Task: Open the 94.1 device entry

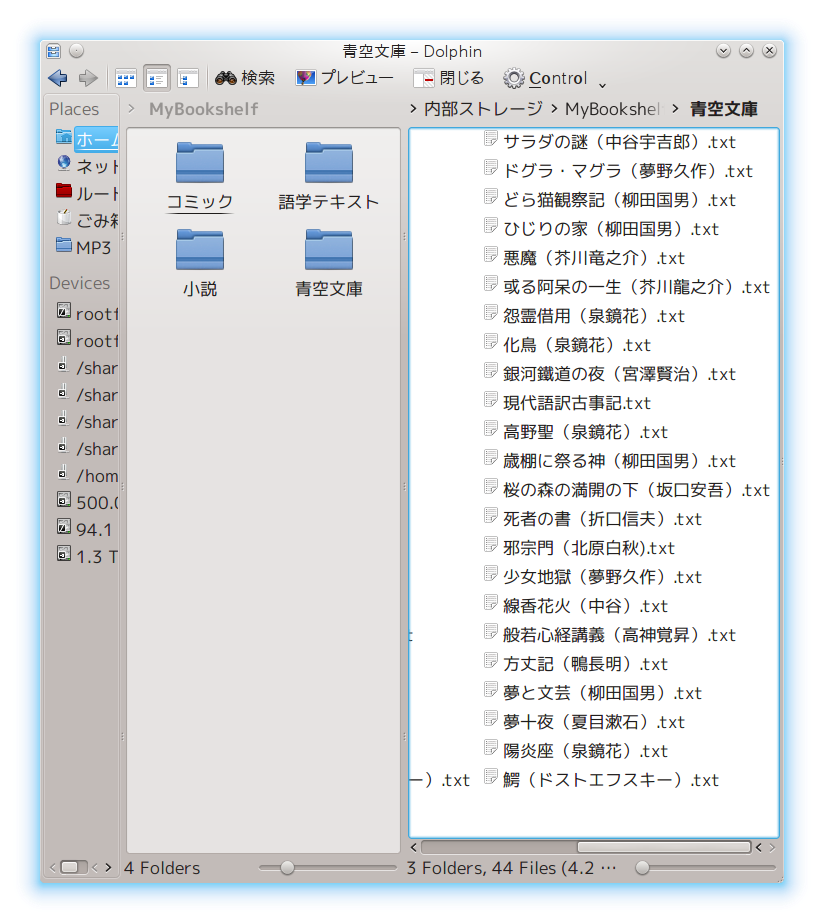Action: (x=84, y=529)
